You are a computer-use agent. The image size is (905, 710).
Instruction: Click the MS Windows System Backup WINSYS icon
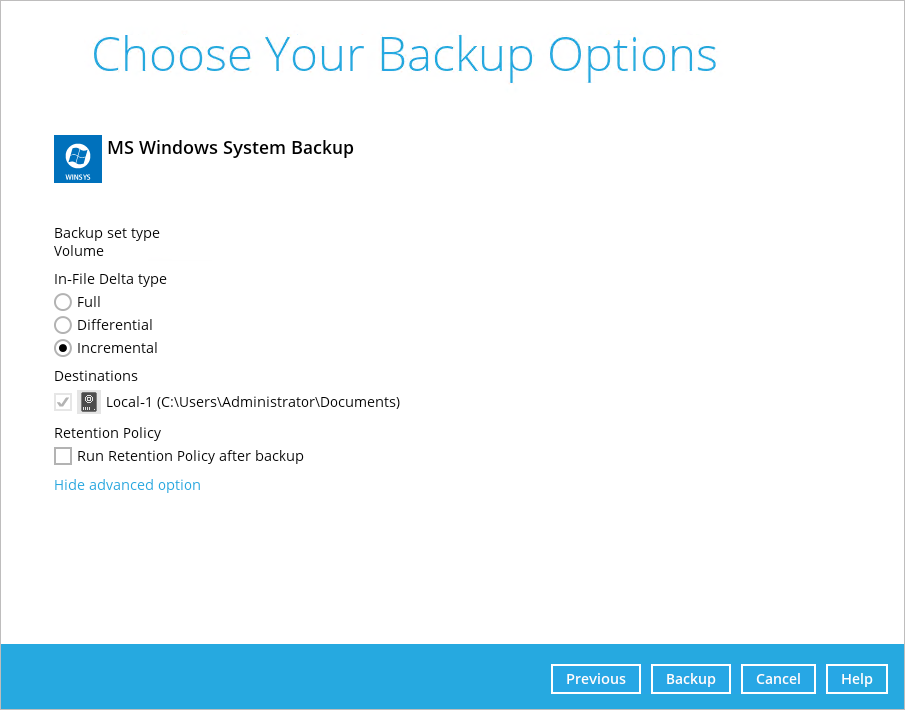(77, 158)
